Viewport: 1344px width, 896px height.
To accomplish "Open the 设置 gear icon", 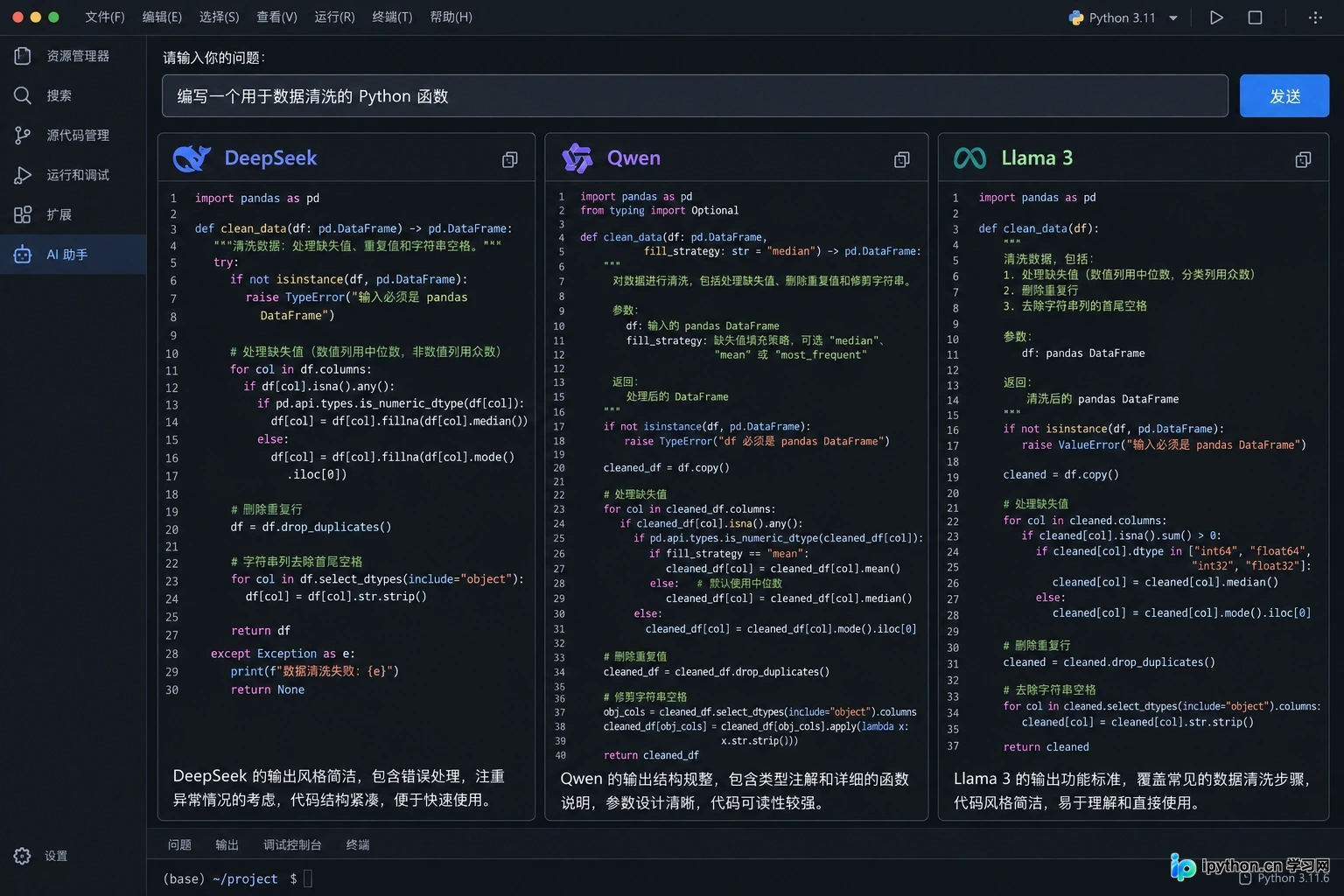I will (x=23, y=856).
